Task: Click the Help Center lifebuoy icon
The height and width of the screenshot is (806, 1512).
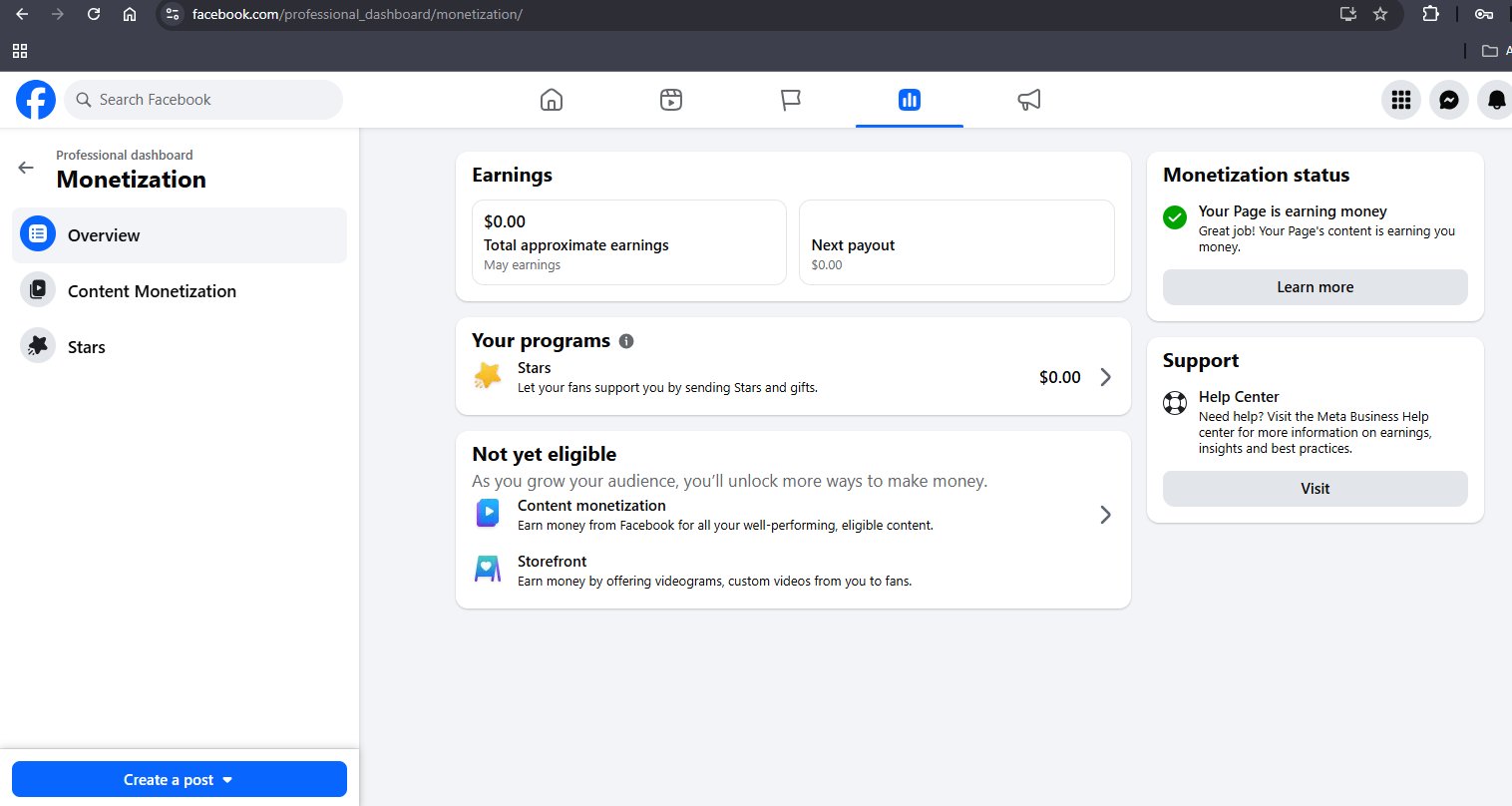Action: coord(1175,402)
